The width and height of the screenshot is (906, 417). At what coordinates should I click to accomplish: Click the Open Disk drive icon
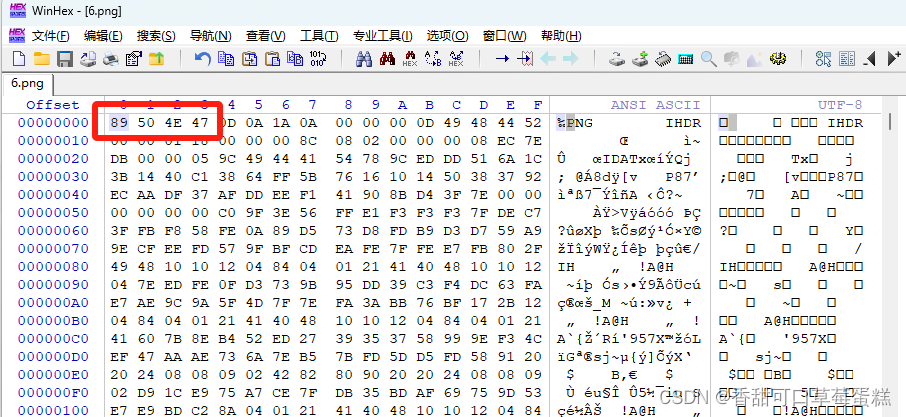[617, 58]
